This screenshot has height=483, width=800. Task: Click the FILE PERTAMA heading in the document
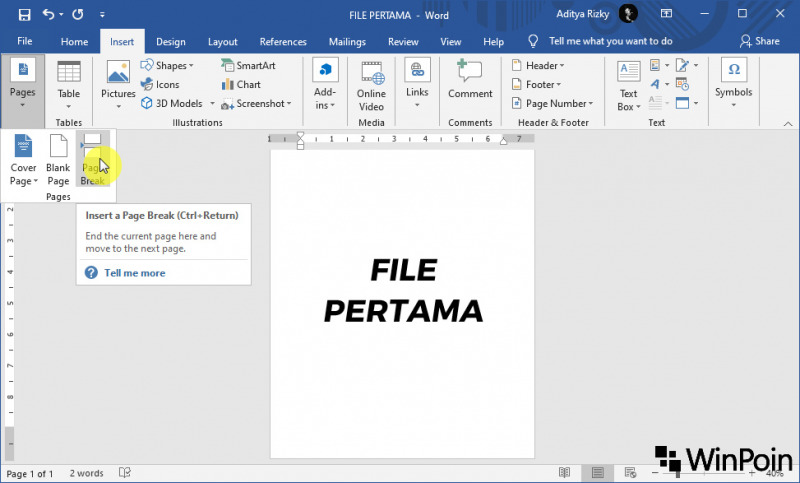click(x=403, y=290)
